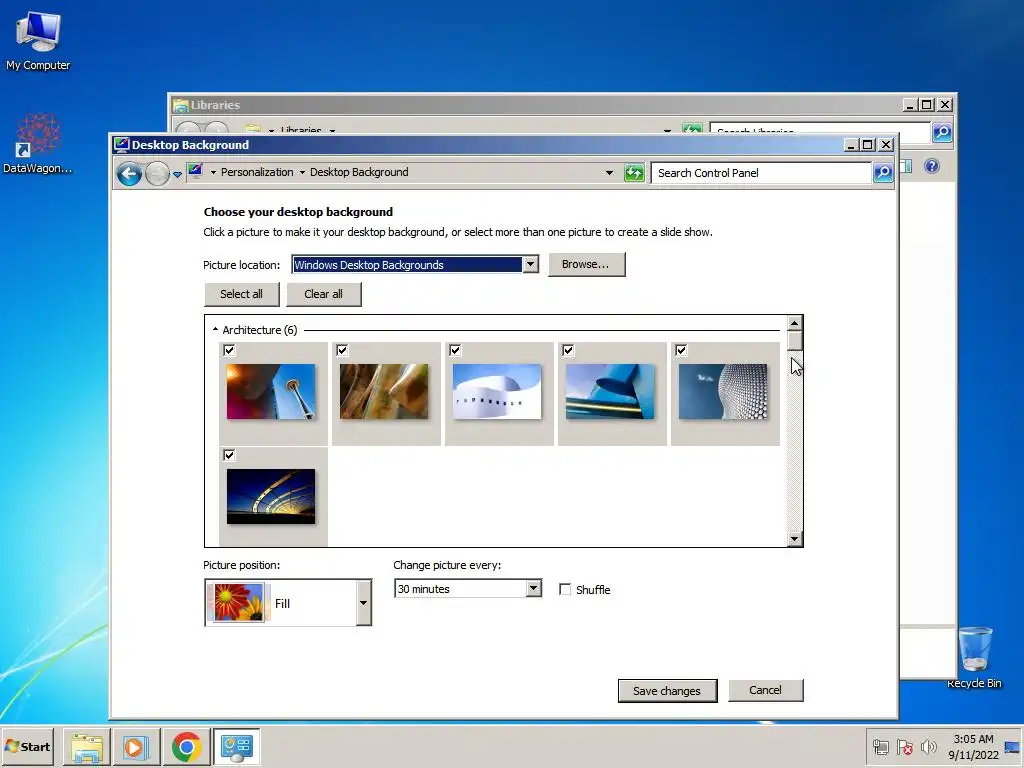Open the Picture position Fill dropdown
This screenshot has width=1024, height=768.
pos(363,603)
